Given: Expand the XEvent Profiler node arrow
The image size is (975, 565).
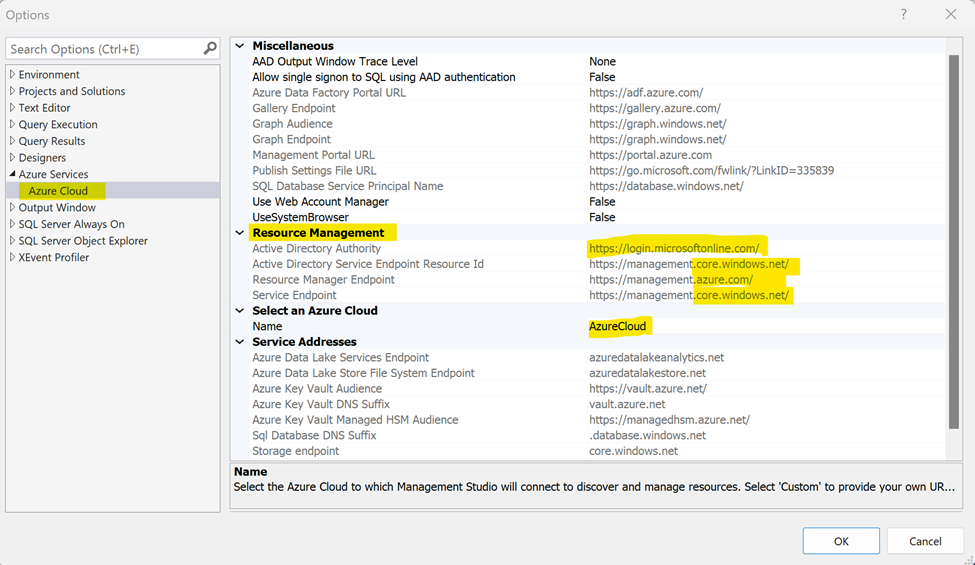Looking at the screenshot, I should [x=12, y=257].
